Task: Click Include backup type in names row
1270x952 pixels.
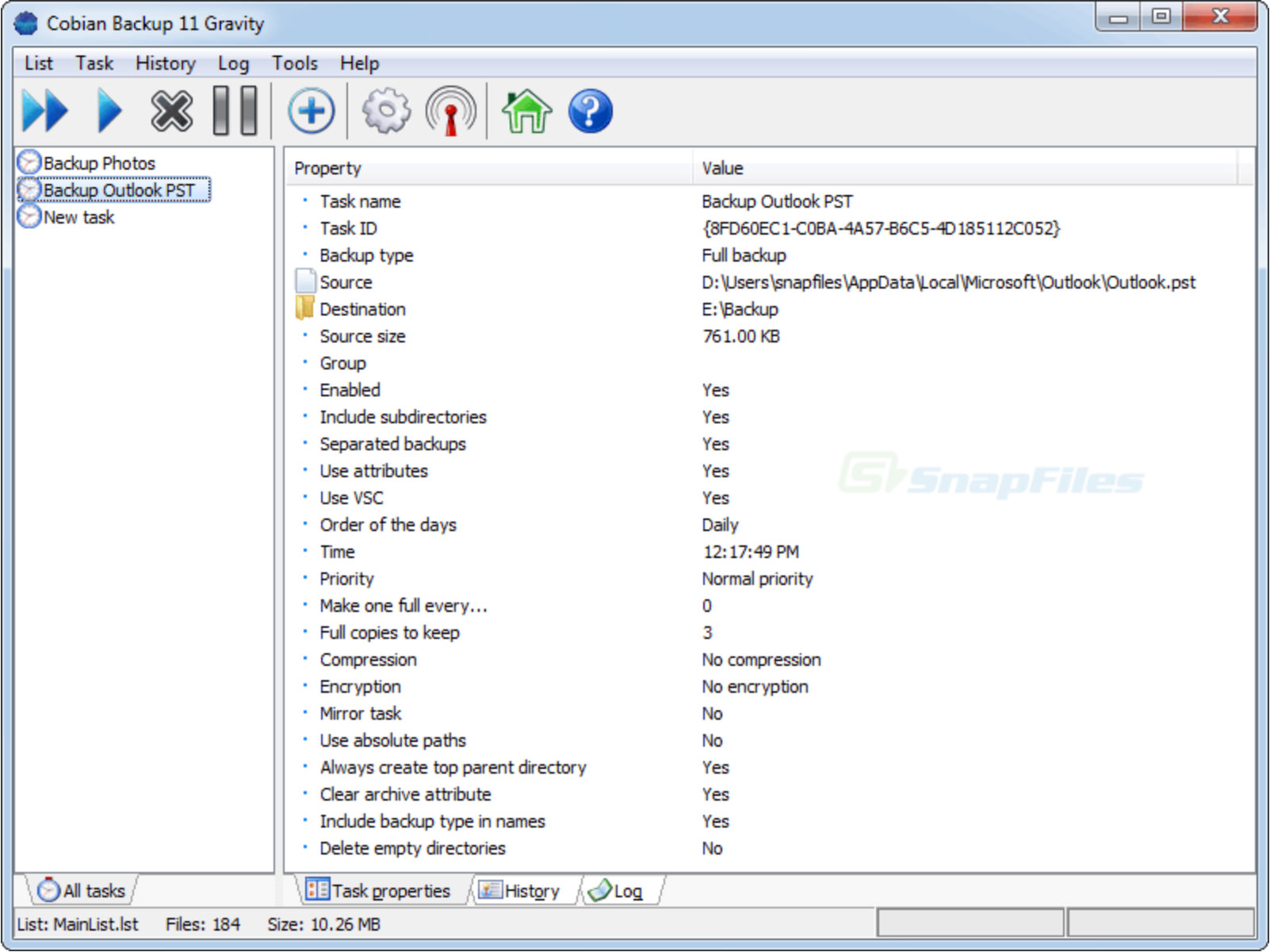Action: click(432, 821)
